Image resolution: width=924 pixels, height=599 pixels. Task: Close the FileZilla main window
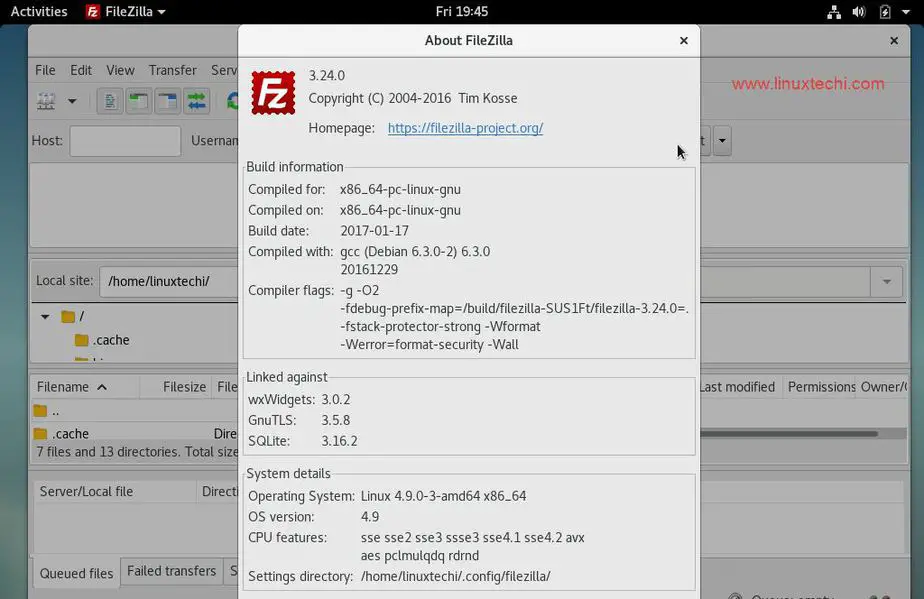[894, 41]
